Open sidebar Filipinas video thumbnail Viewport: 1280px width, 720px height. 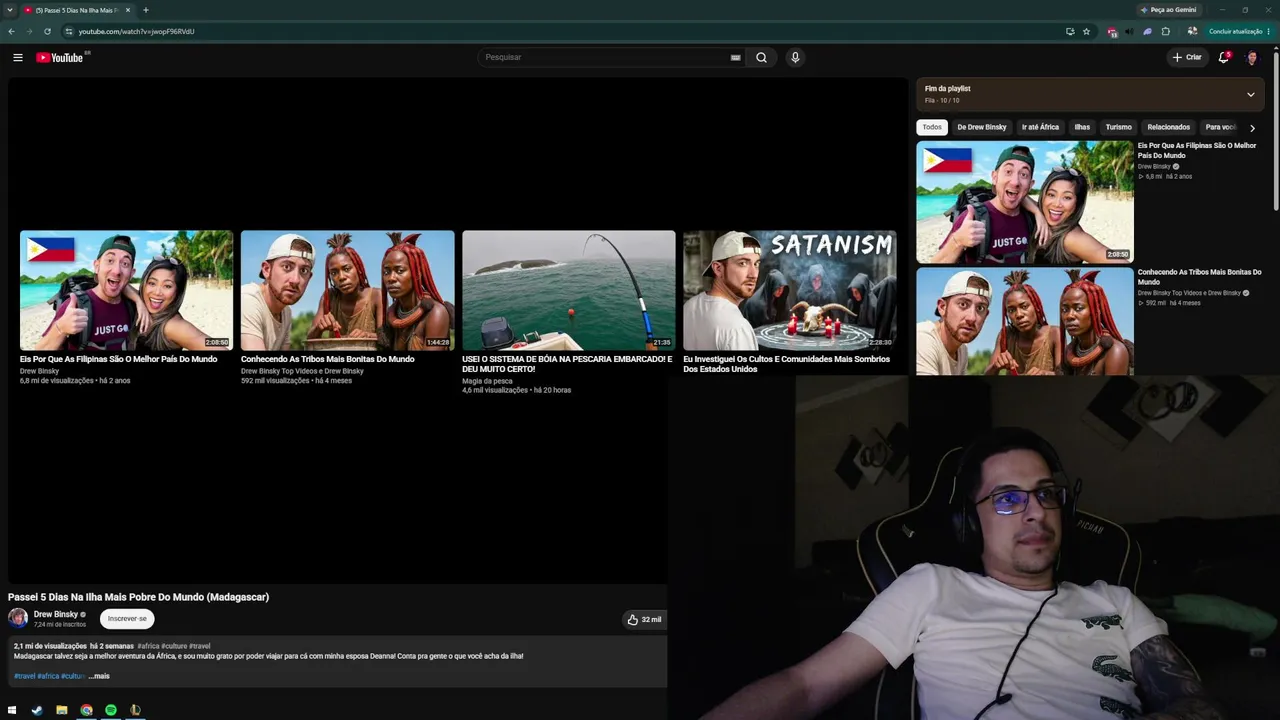point(1025,202)
